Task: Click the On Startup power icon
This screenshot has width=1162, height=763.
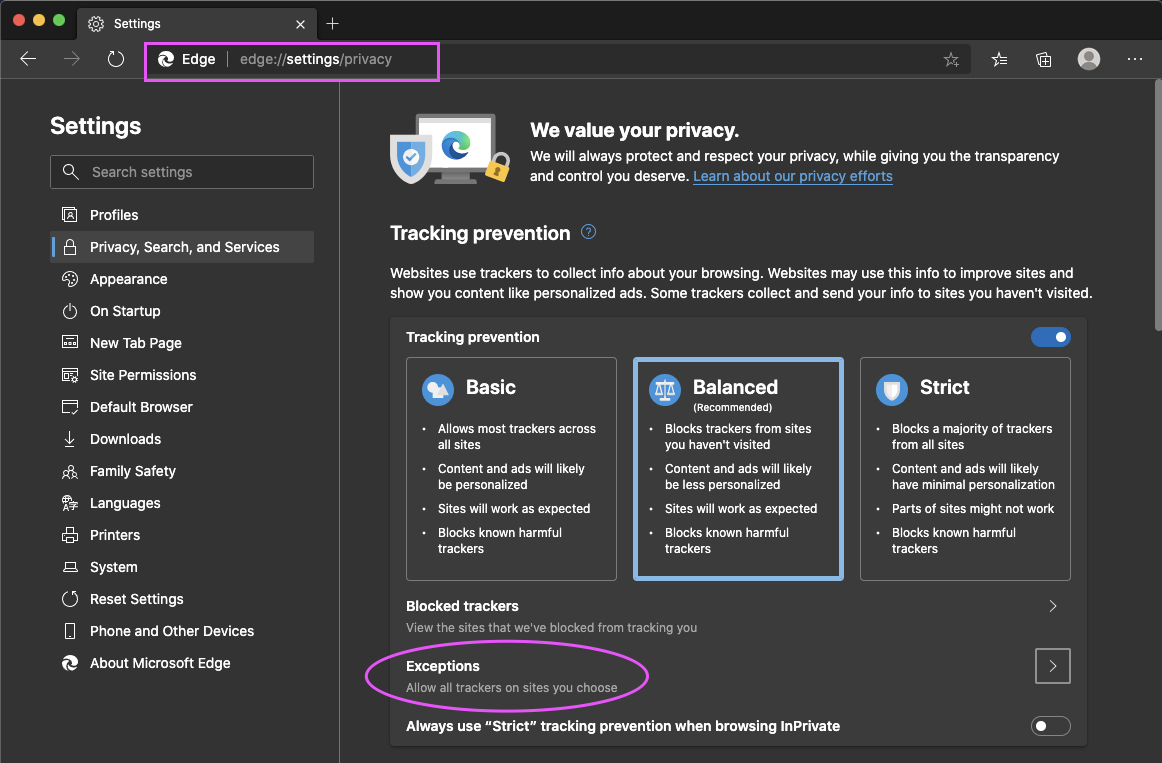Action: tap(70, 311)
